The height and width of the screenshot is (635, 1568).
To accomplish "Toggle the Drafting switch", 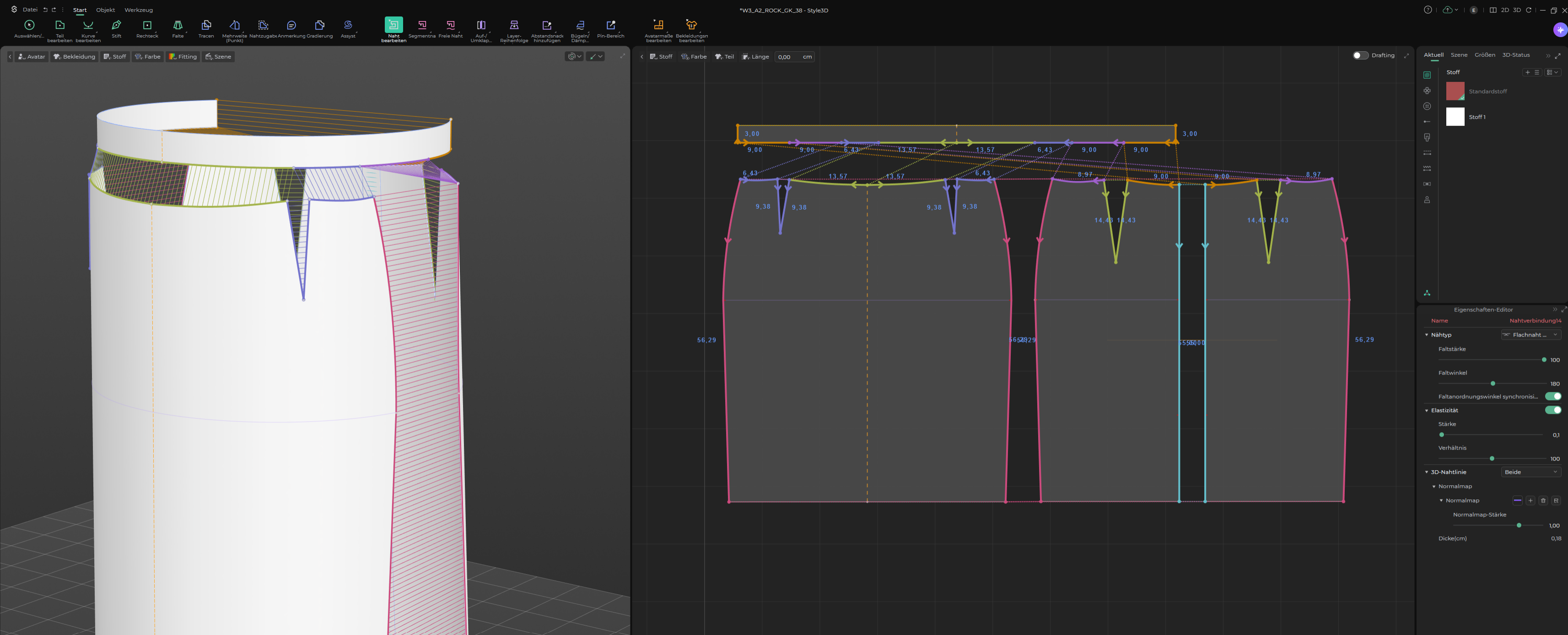I will pos(1360,55).
